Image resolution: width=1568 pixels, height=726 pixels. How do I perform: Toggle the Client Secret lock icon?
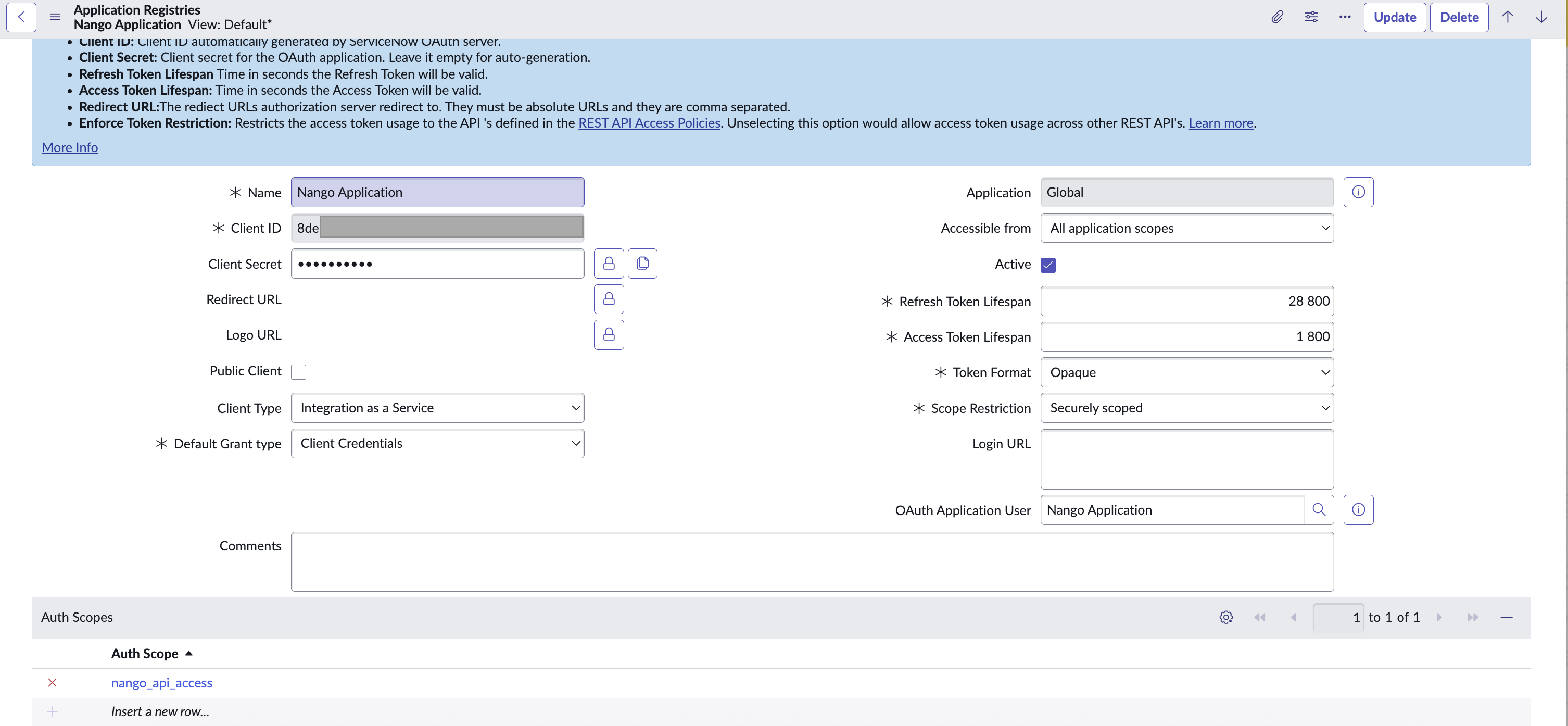click(609, 263)
